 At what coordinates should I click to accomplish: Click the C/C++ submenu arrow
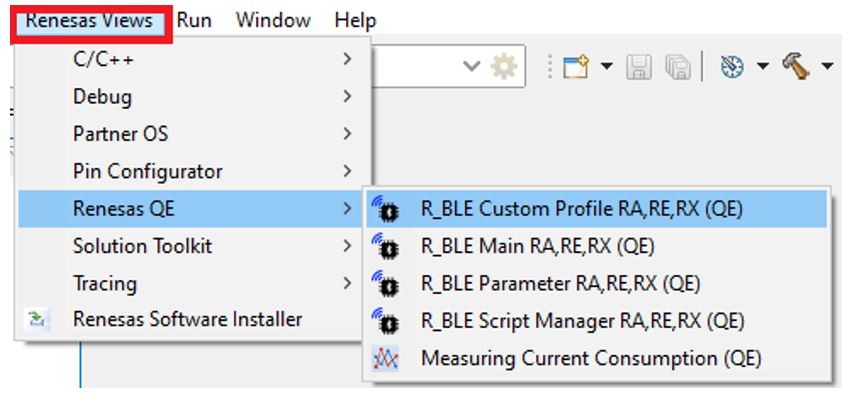pos(347,59)
